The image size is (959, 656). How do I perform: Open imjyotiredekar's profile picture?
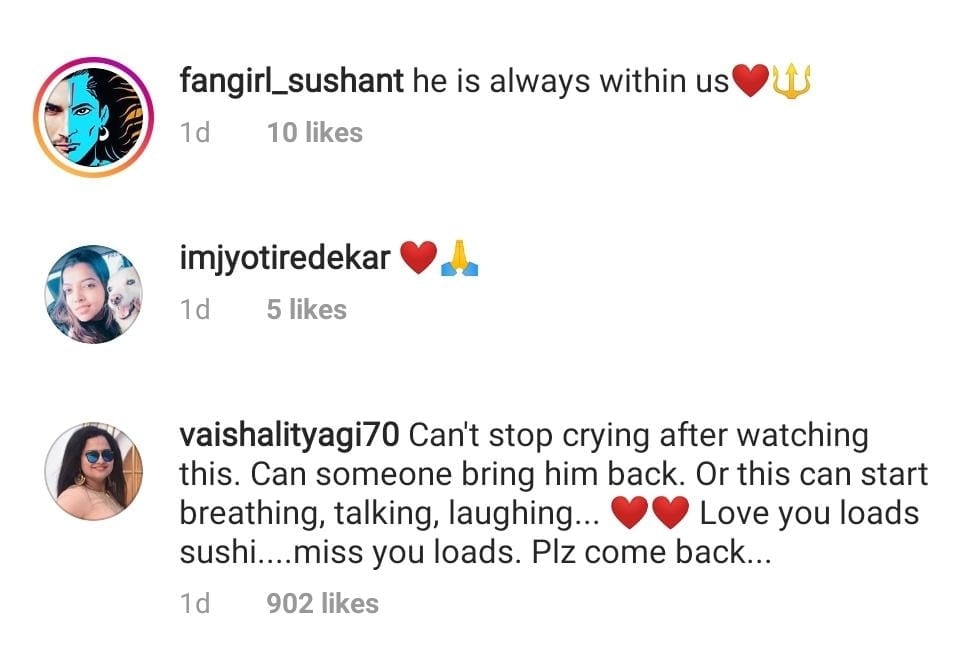pyautogui.click(x=94, y=294)
